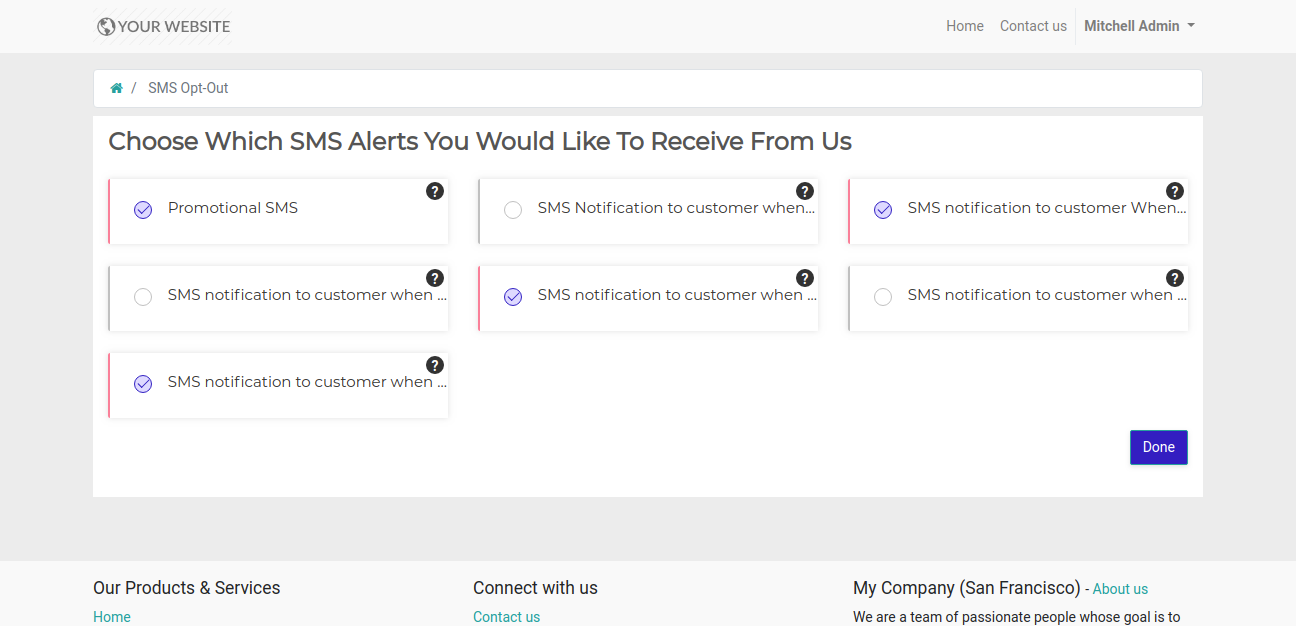
Task: Click the help icon on Promotional SMS card
Action: [435, 191]
